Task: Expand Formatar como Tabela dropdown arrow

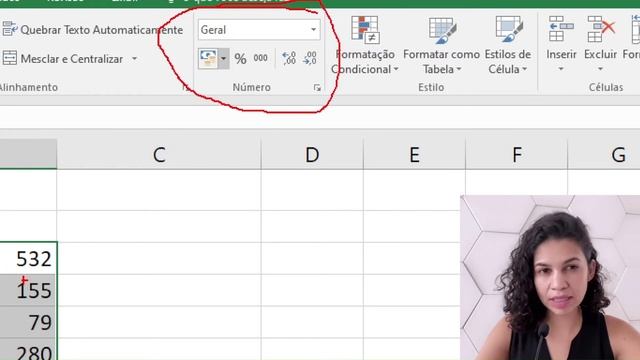Action: pos(459,69)
